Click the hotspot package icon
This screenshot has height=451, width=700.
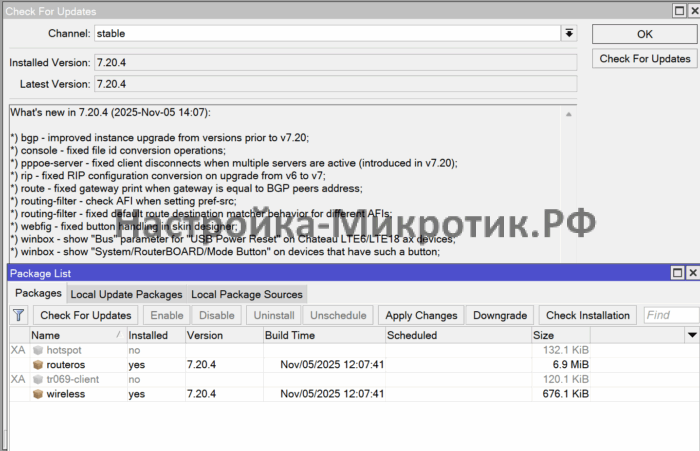coord(38,351)
